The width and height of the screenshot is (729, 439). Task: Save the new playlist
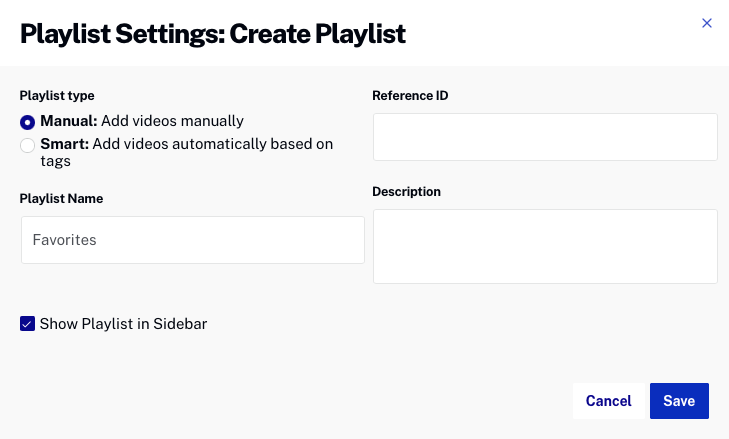click(x=679, y=401)
